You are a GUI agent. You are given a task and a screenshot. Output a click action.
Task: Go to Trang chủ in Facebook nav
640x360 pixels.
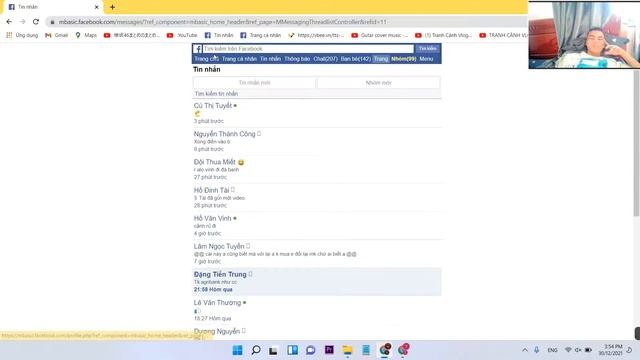tap(206, 59)
